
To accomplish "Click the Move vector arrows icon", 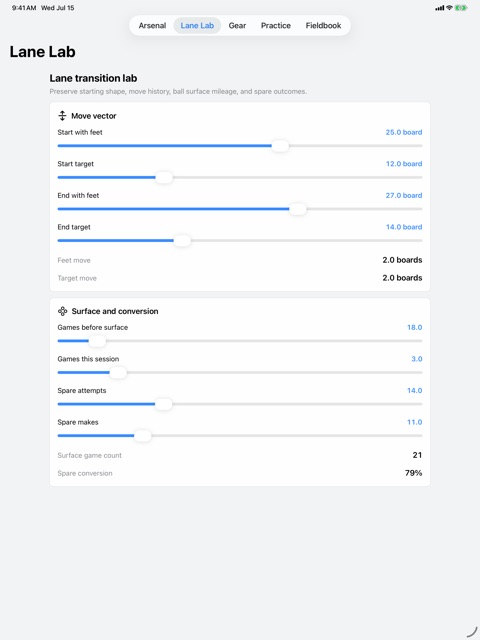I will 62,116.
